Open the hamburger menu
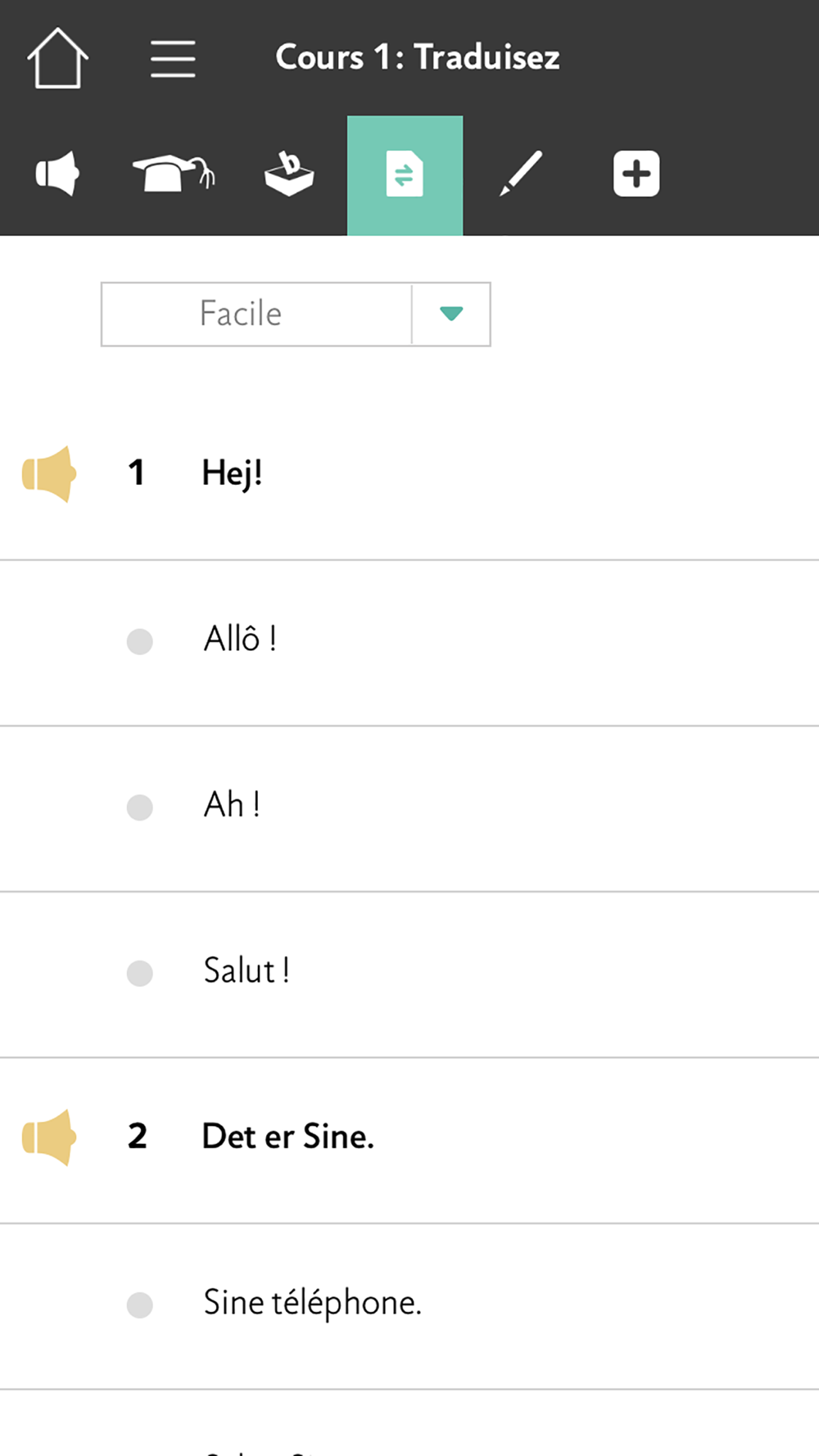The width and height of the screenshot is (819, 1456). pos(173,59)
